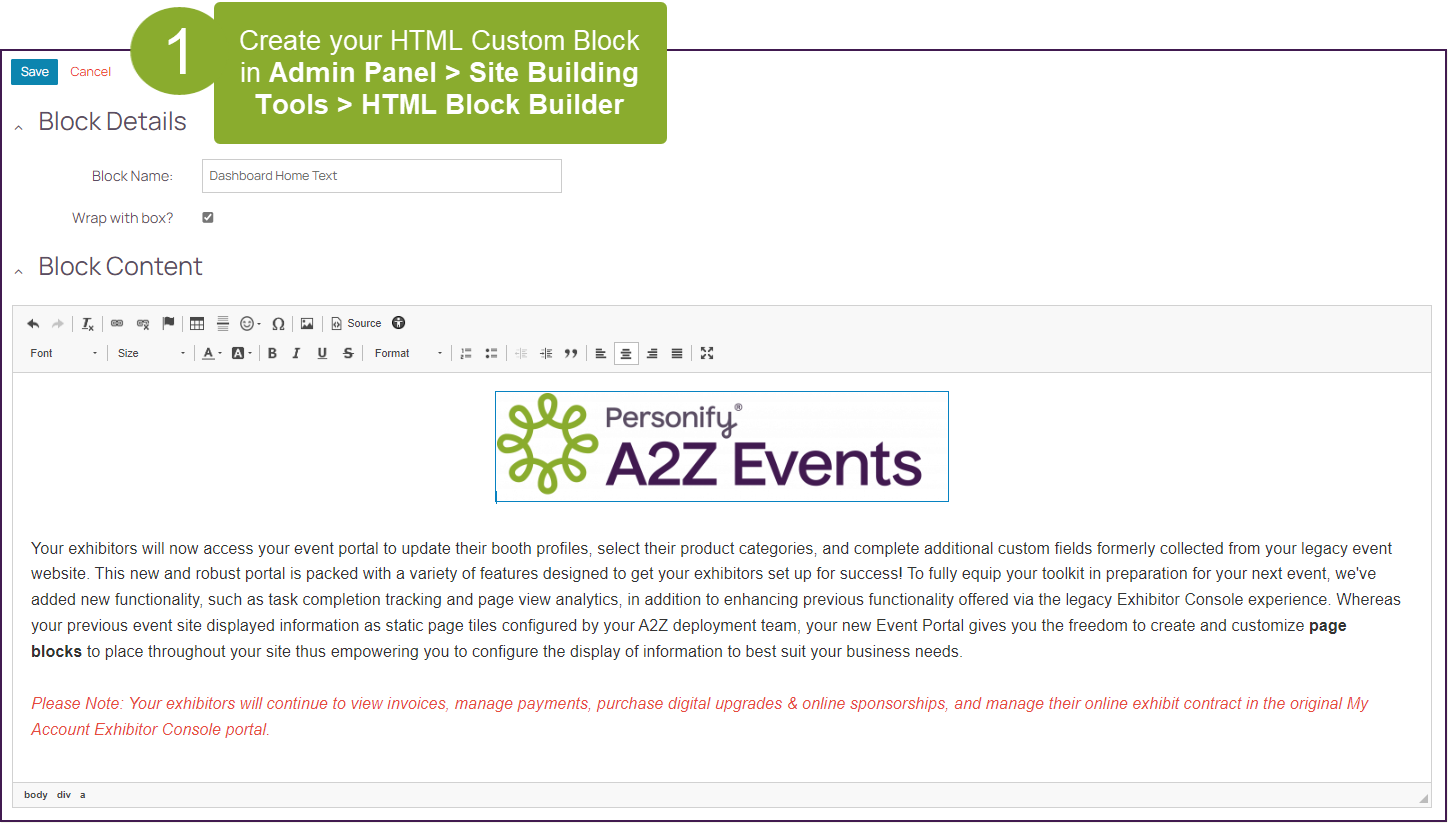Click the Block Name input field
The height and width of the screenshot is (824, 1449).
click(381, 176)
